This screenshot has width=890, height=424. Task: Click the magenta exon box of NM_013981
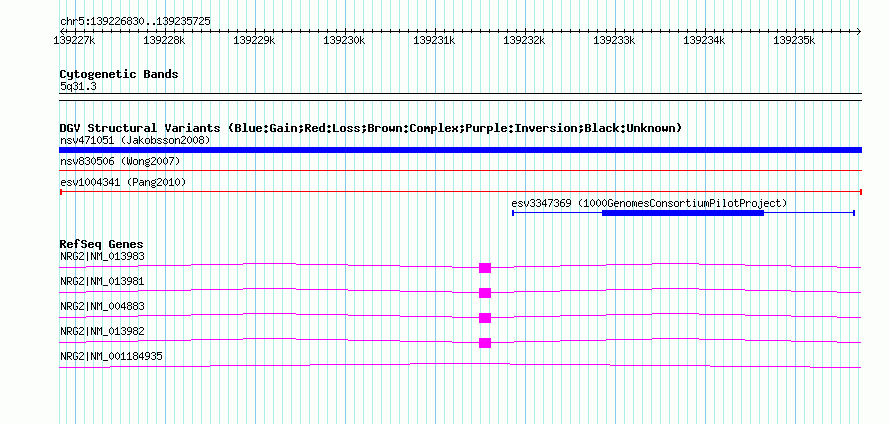485,293
